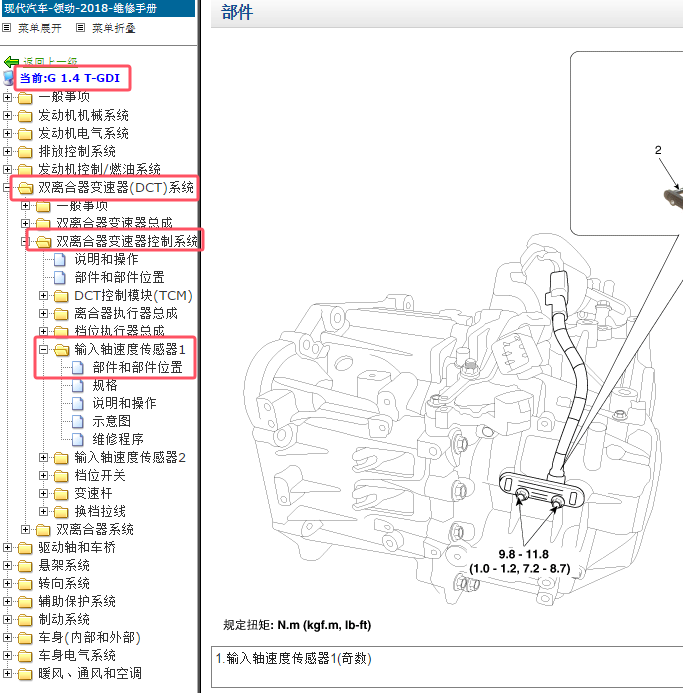
Task: Click the 部件 page heading
Action: (x=237, y=12)
